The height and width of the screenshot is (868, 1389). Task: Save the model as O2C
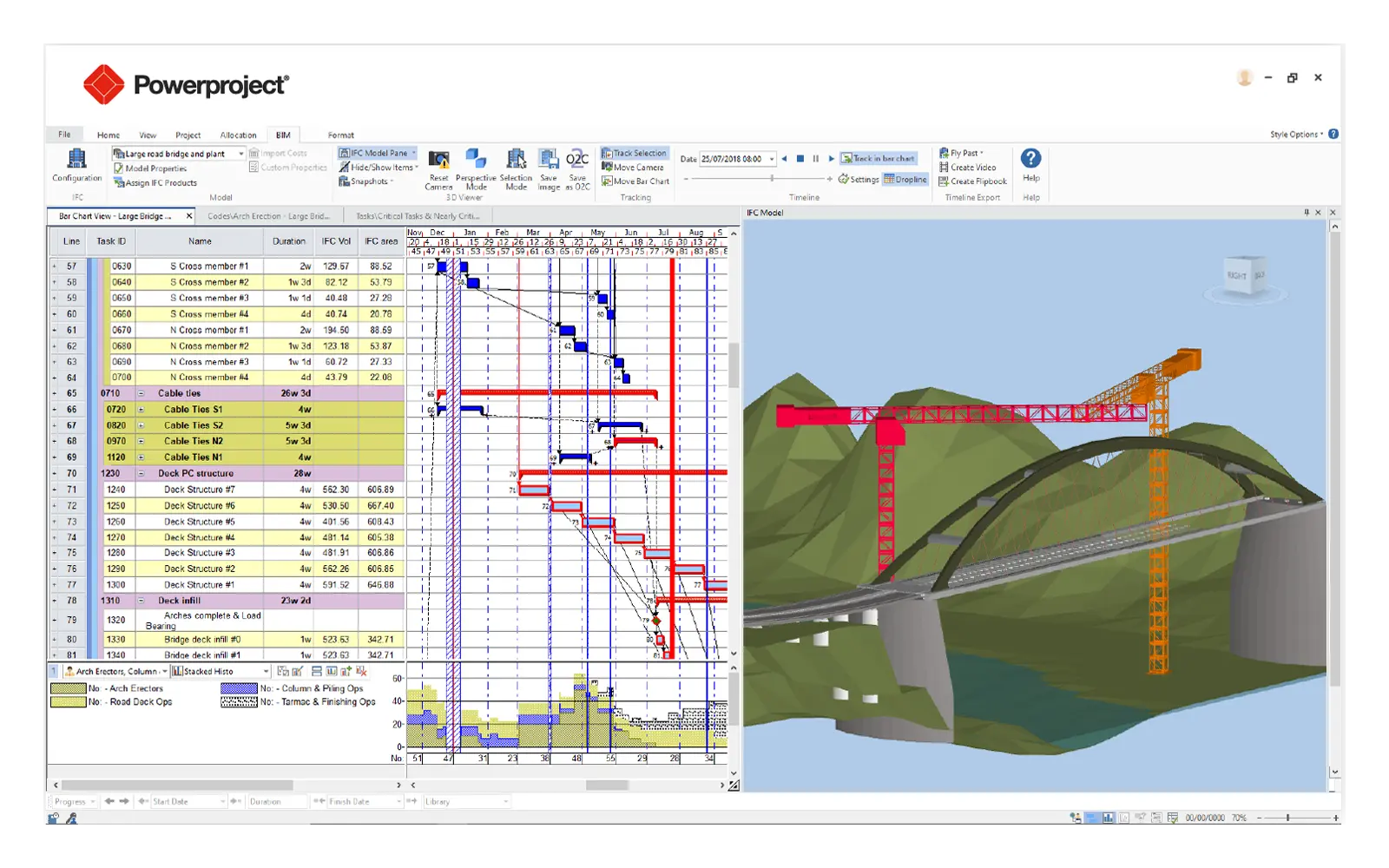coord(576,169)
